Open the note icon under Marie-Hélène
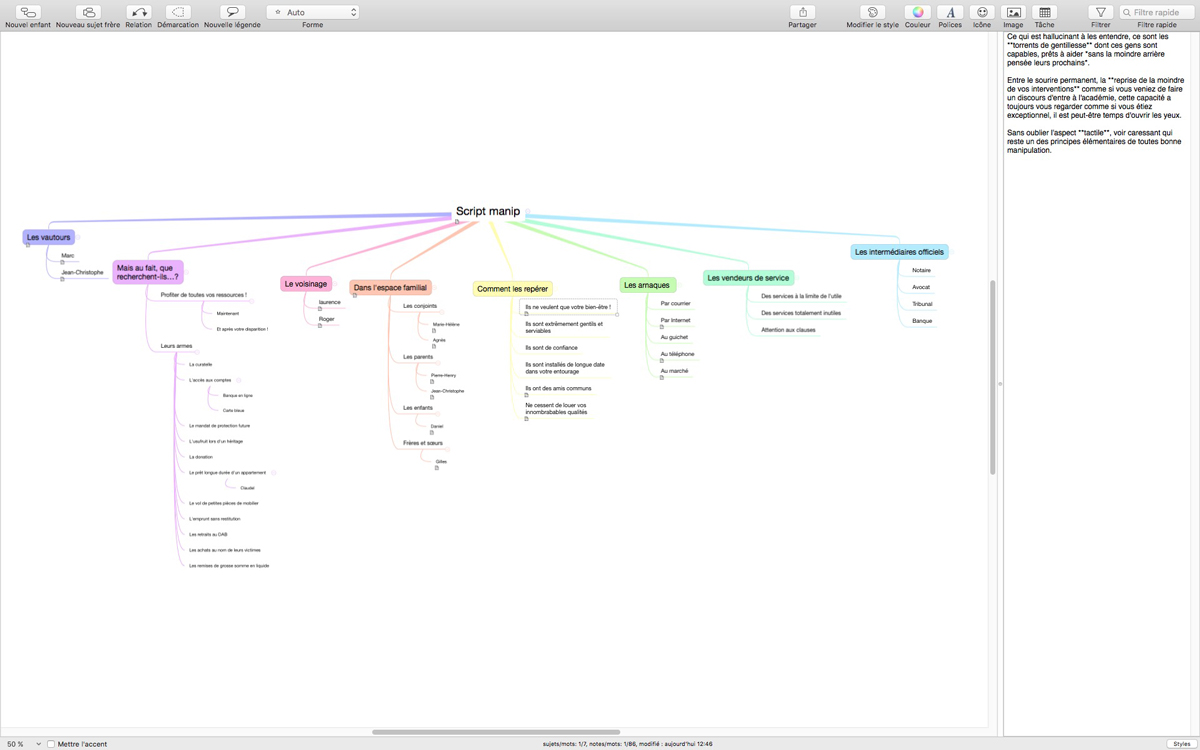 (x=434, y=331)
